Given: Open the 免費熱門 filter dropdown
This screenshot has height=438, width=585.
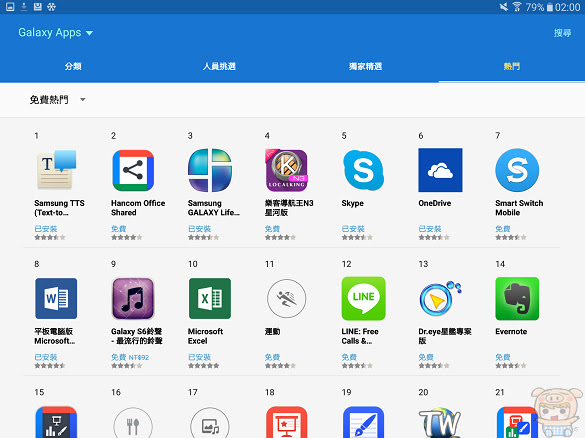Looking at the screenshot, I should (x=57, y=100).
